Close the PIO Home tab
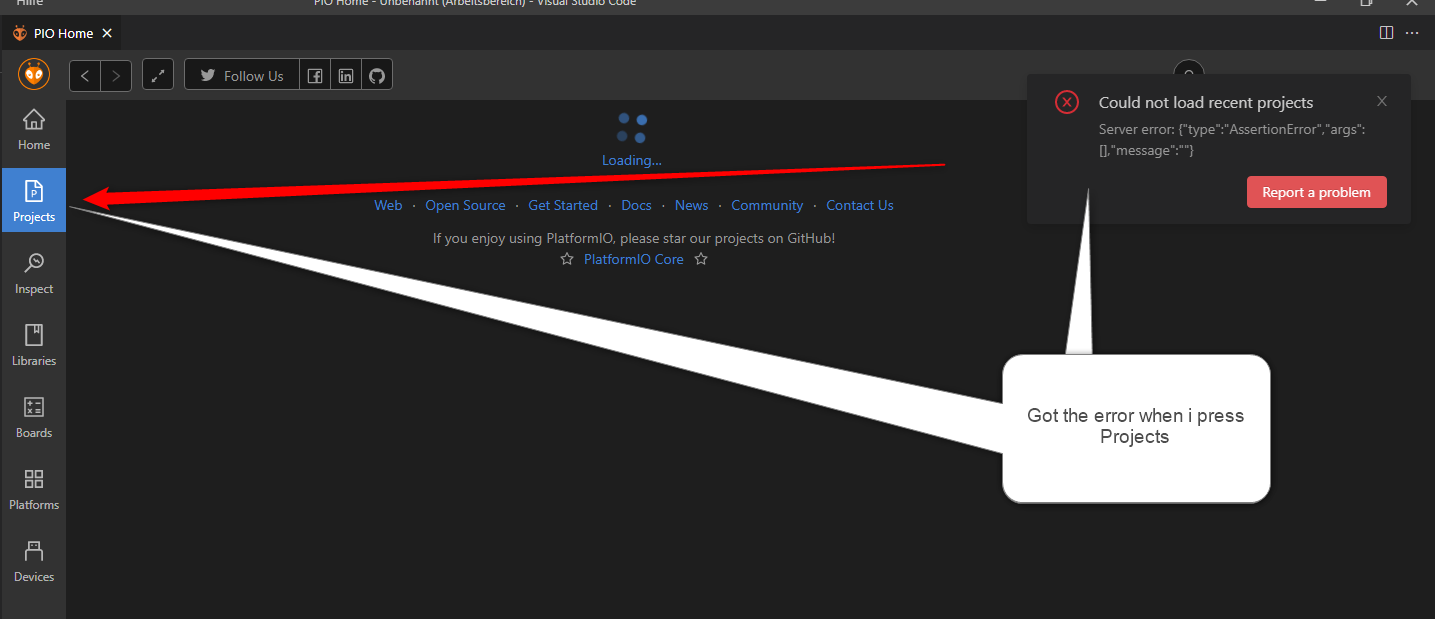 107,33
